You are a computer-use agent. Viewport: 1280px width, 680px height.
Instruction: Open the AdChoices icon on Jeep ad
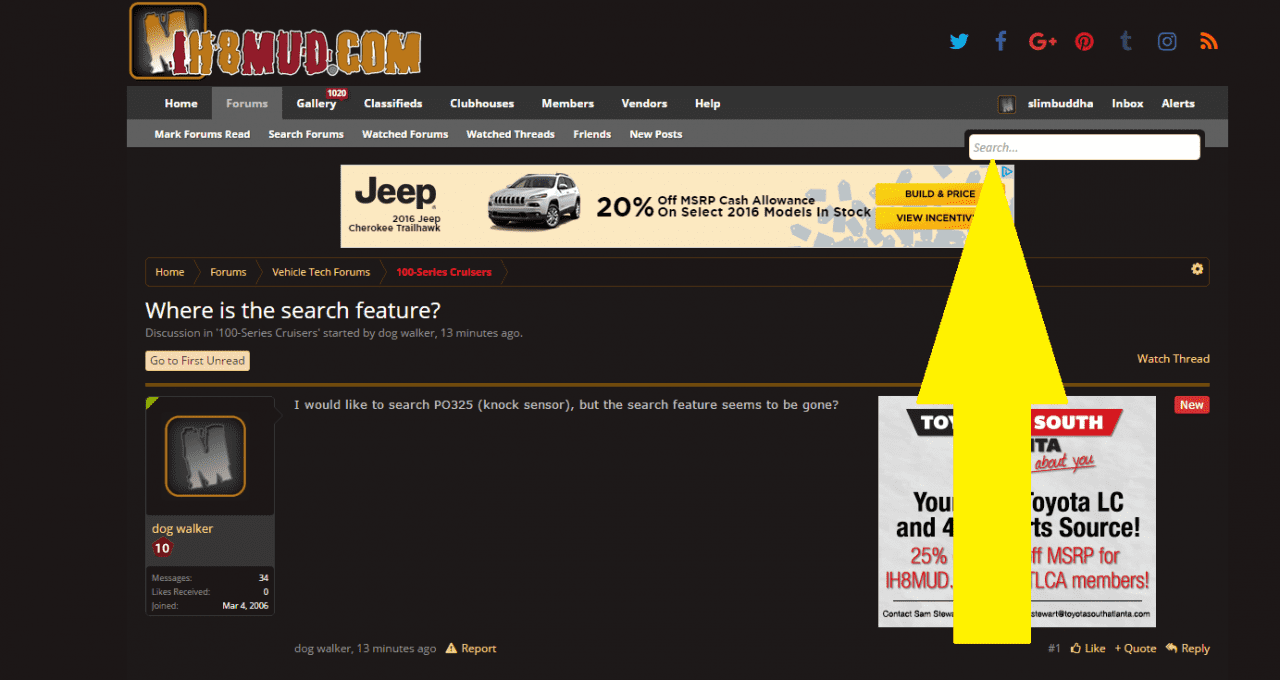coord(1008,171)
